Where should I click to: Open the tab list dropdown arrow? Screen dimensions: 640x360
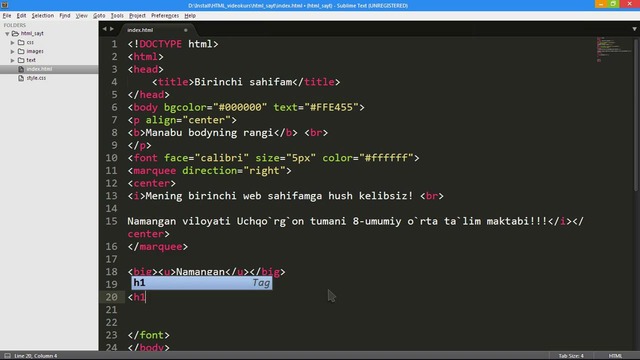tap(634, 29)
